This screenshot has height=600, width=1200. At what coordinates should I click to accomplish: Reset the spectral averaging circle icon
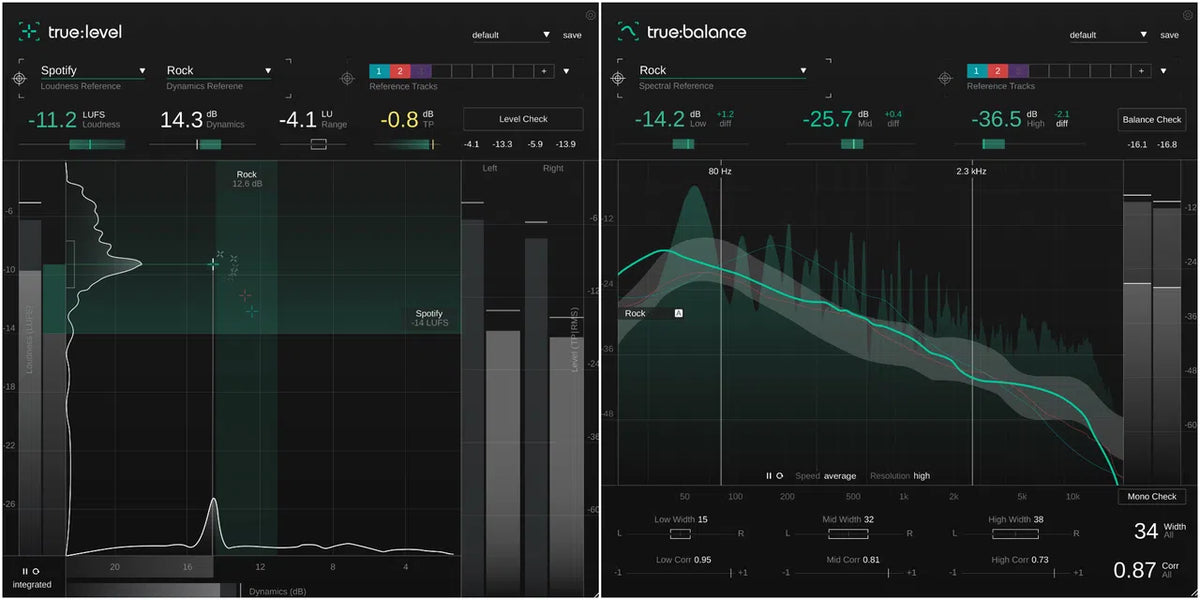[780, 475]
